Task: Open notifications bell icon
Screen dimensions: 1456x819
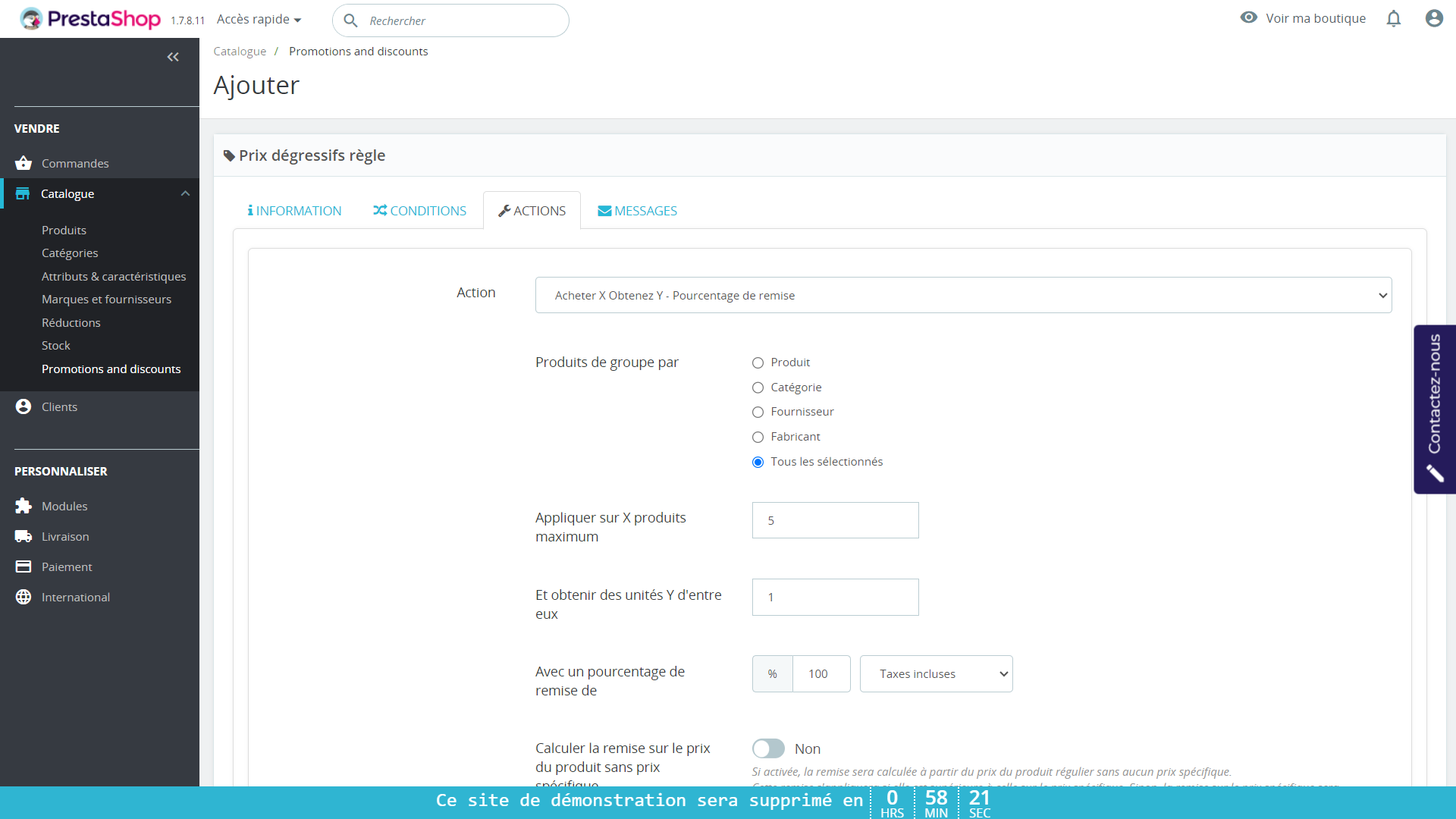Action: click(1393, 18)
